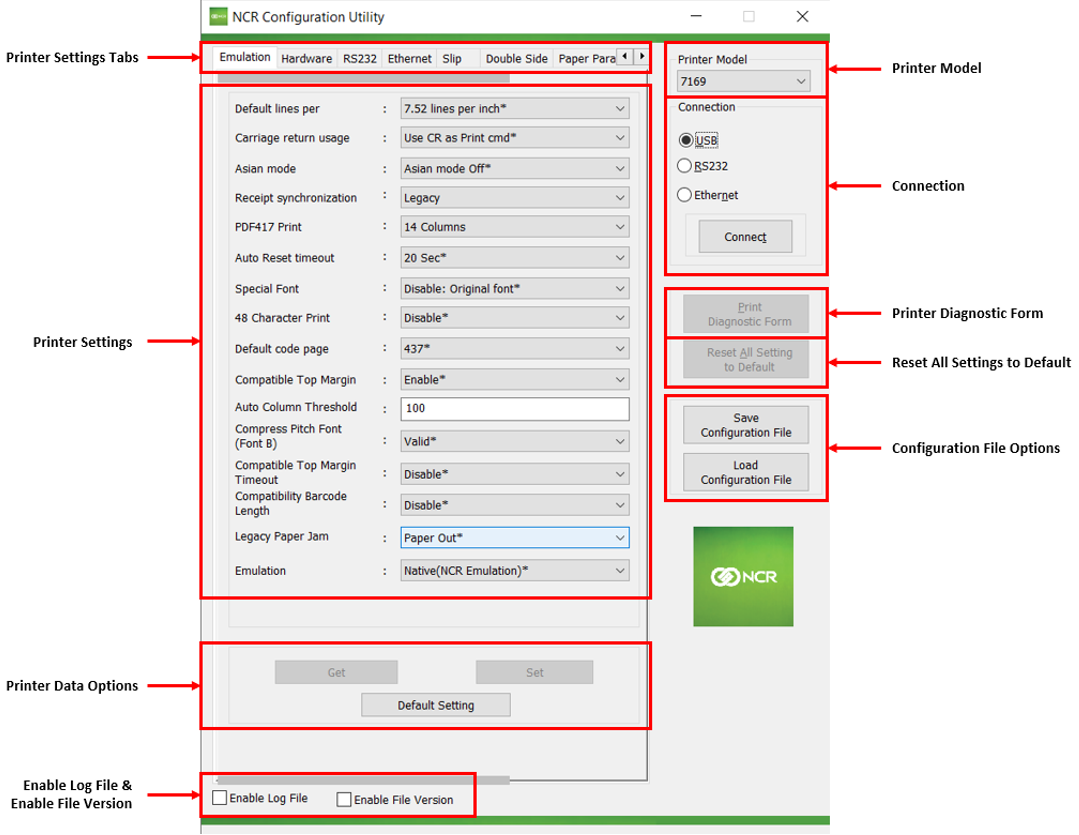1079x835 pixels.
Task: Expand the Legacy Paper Jam dropdown
Action: click(x=514, y=538)
